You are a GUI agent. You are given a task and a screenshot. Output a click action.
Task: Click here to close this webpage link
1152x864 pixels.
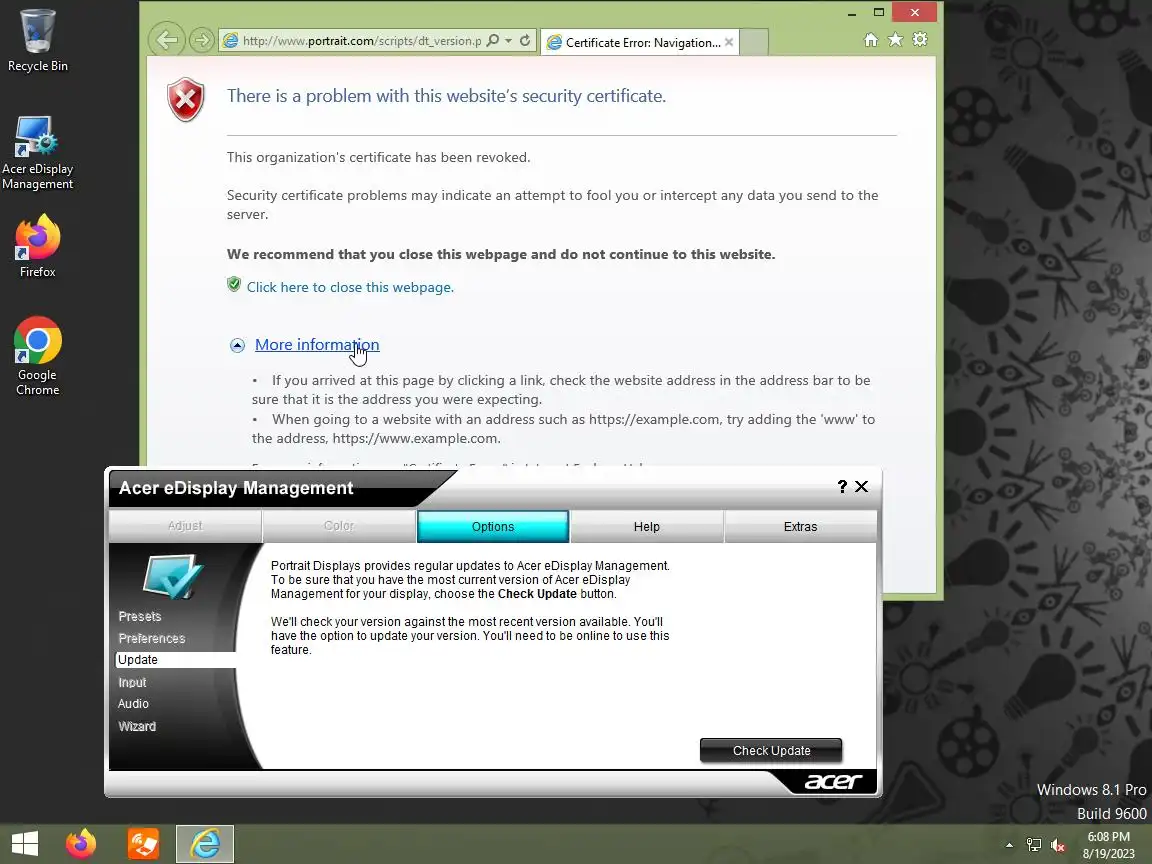[350, 287]
